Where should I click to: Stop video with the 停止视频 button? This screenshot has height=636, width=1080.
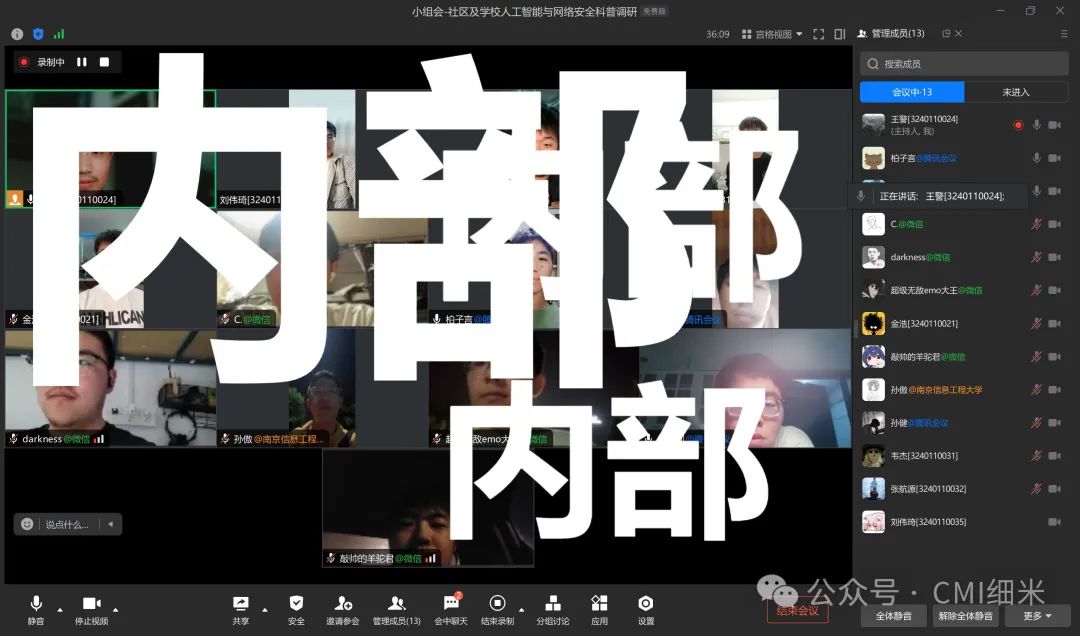coord(92,611)
